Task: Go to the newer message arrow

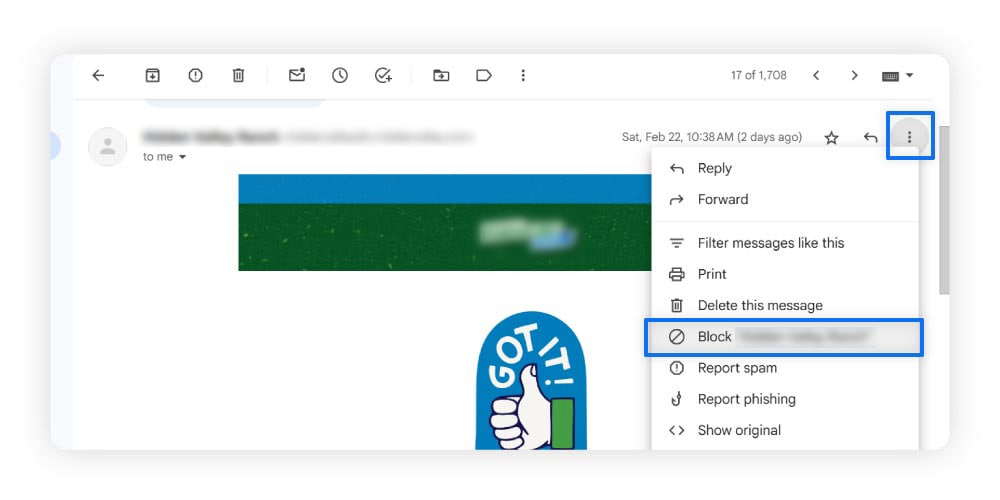Action: (816, 76)
